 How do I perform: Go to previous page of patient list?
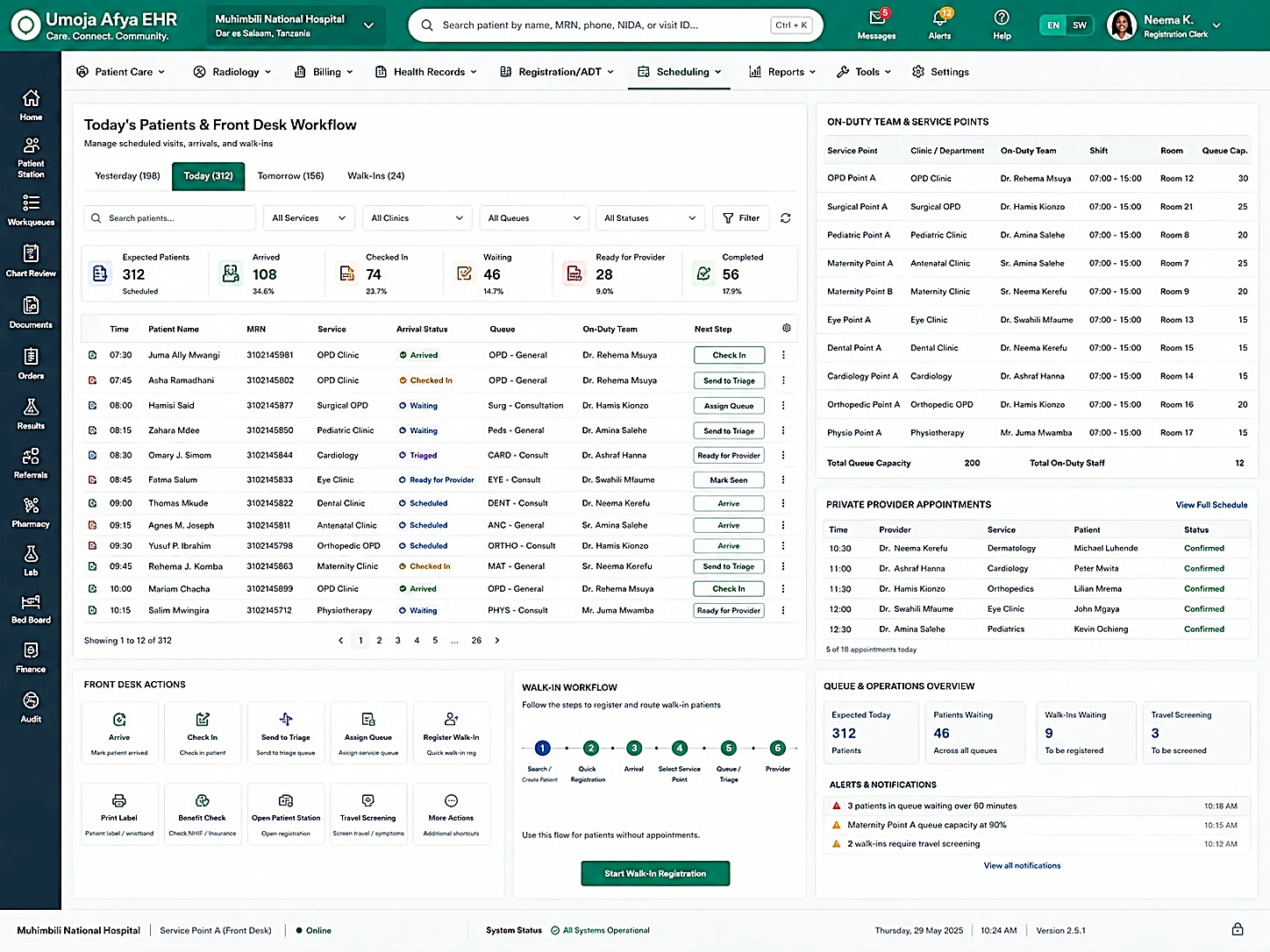pos(341,641)
